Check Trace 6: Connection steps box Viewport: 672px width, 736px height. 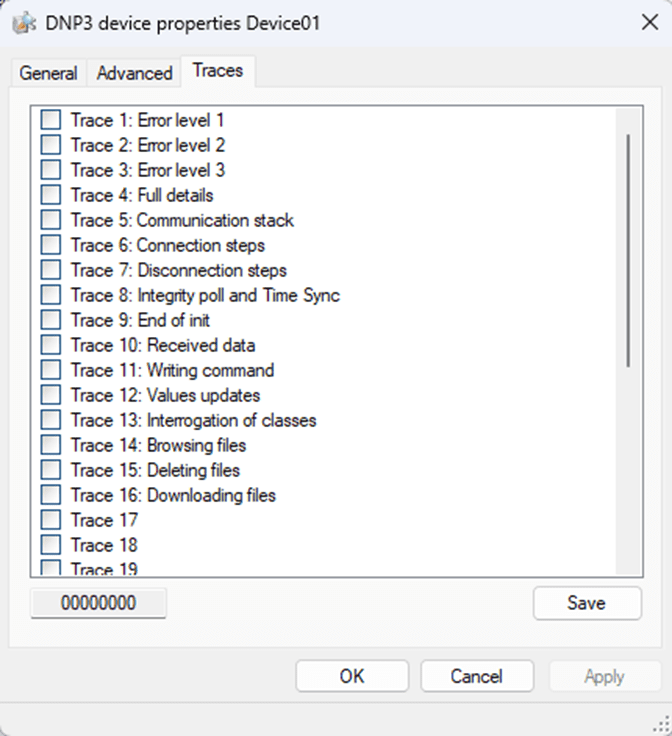click(51, 245)
